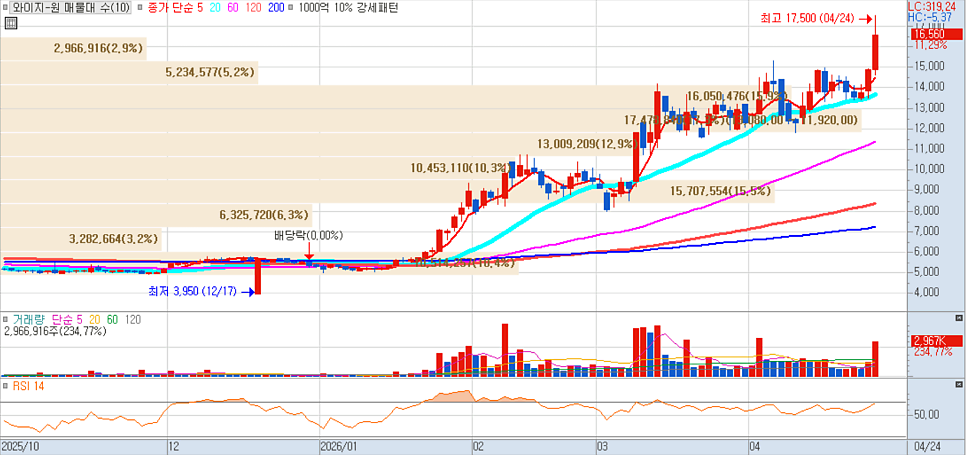Click the blue 200 moving average legend

coord(277,9)
